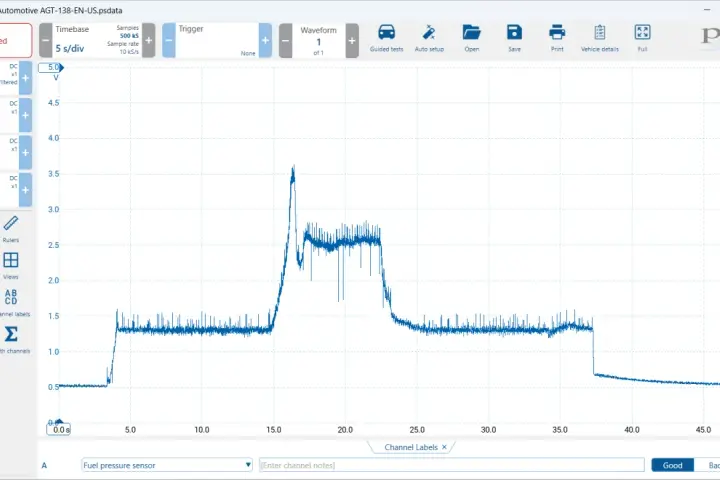Expand third DC channel options with plus
This screenshot has width=720, height=480.
26,152
